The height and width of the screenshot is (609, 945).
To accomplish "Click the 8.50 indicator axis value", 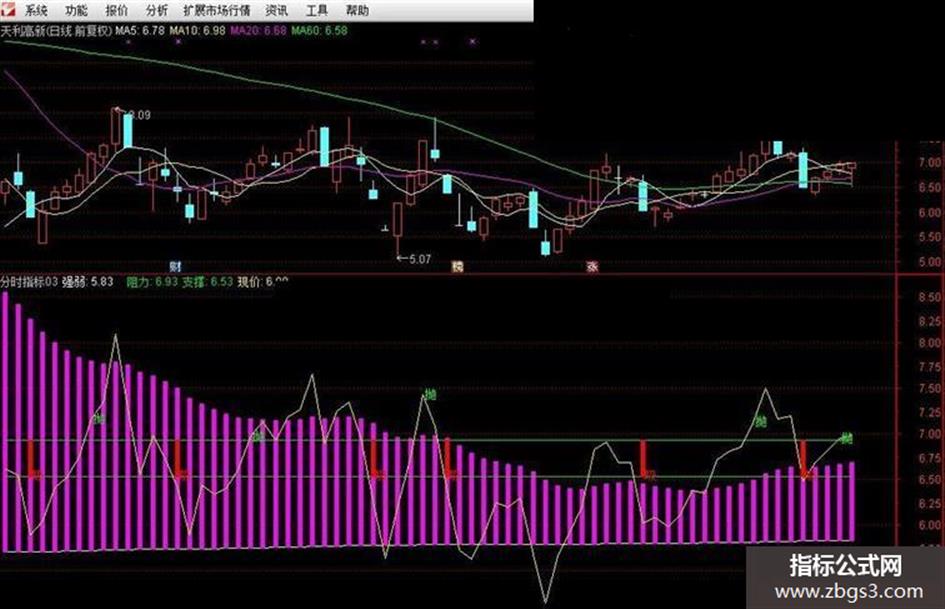I will [929, 297].
